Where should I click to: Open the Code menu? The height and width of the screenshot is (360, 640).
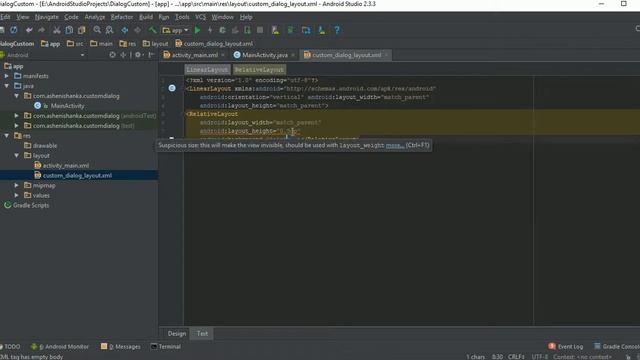pyautogui.click(x=71, y=17)
